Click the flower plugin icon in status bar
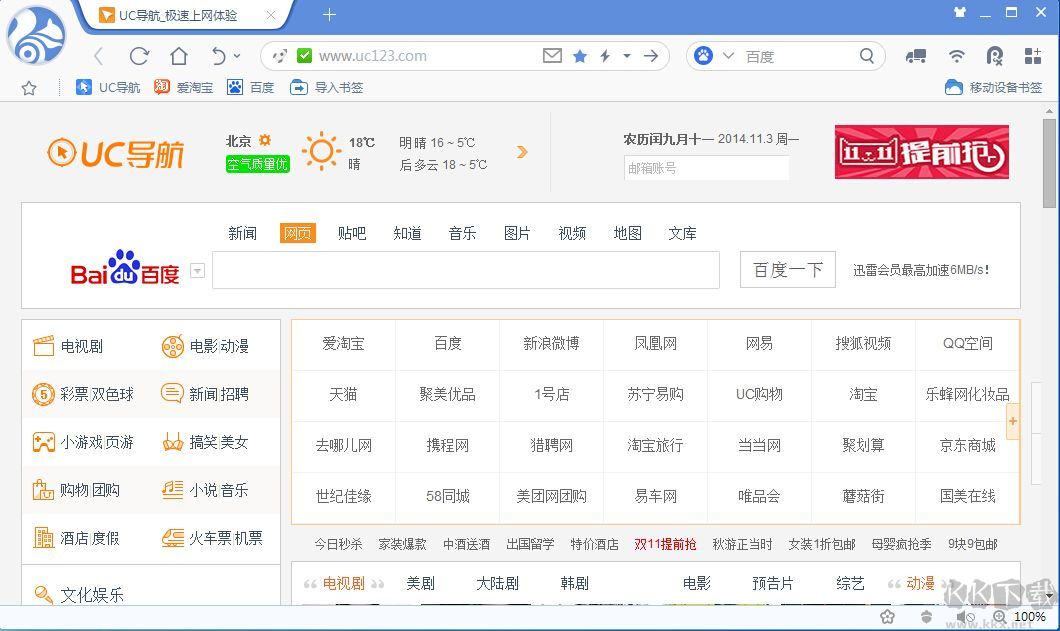The image size is (1060, 631). [x=887, y=616]
